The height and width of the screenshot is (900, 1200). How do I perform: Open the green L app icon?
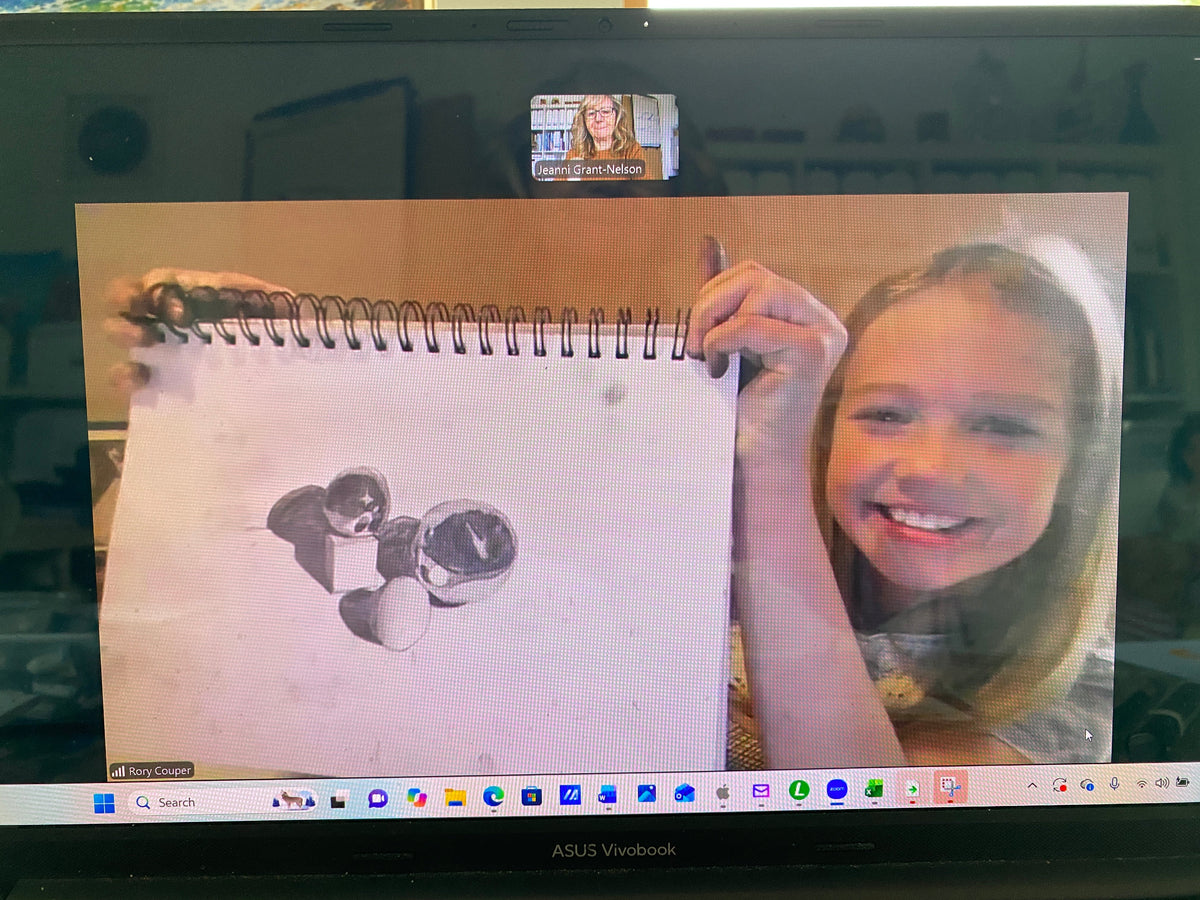798,791
